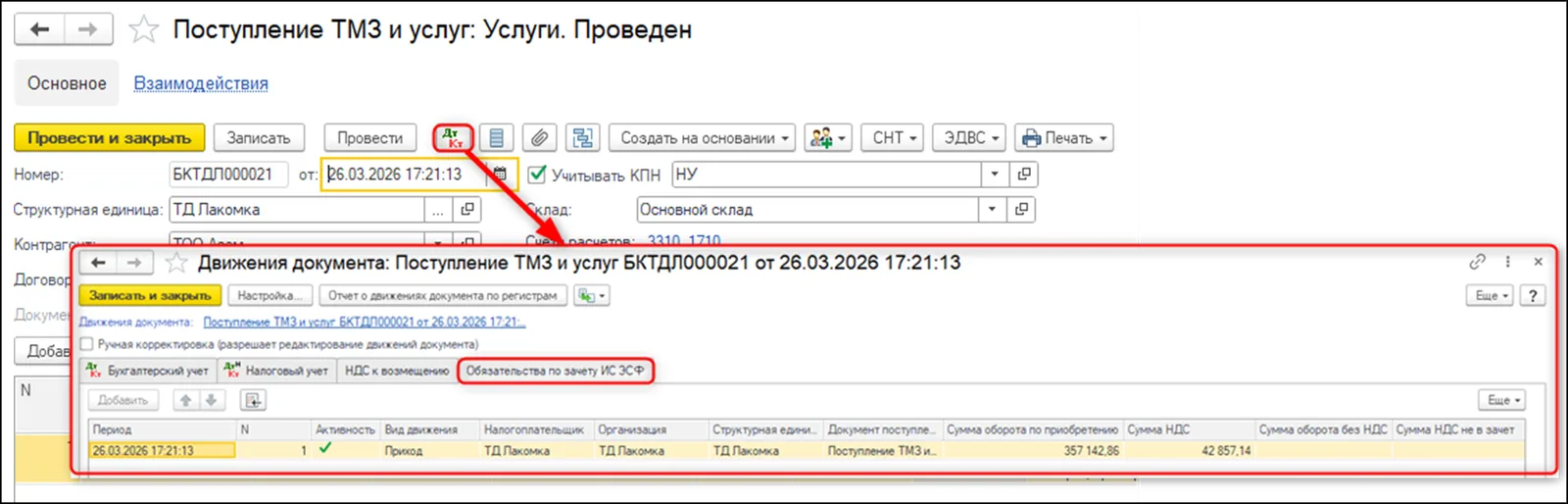The image size is (1568, 504).
Task: Open the users icon dropdown in toolbar
Action: click(827, 138)
